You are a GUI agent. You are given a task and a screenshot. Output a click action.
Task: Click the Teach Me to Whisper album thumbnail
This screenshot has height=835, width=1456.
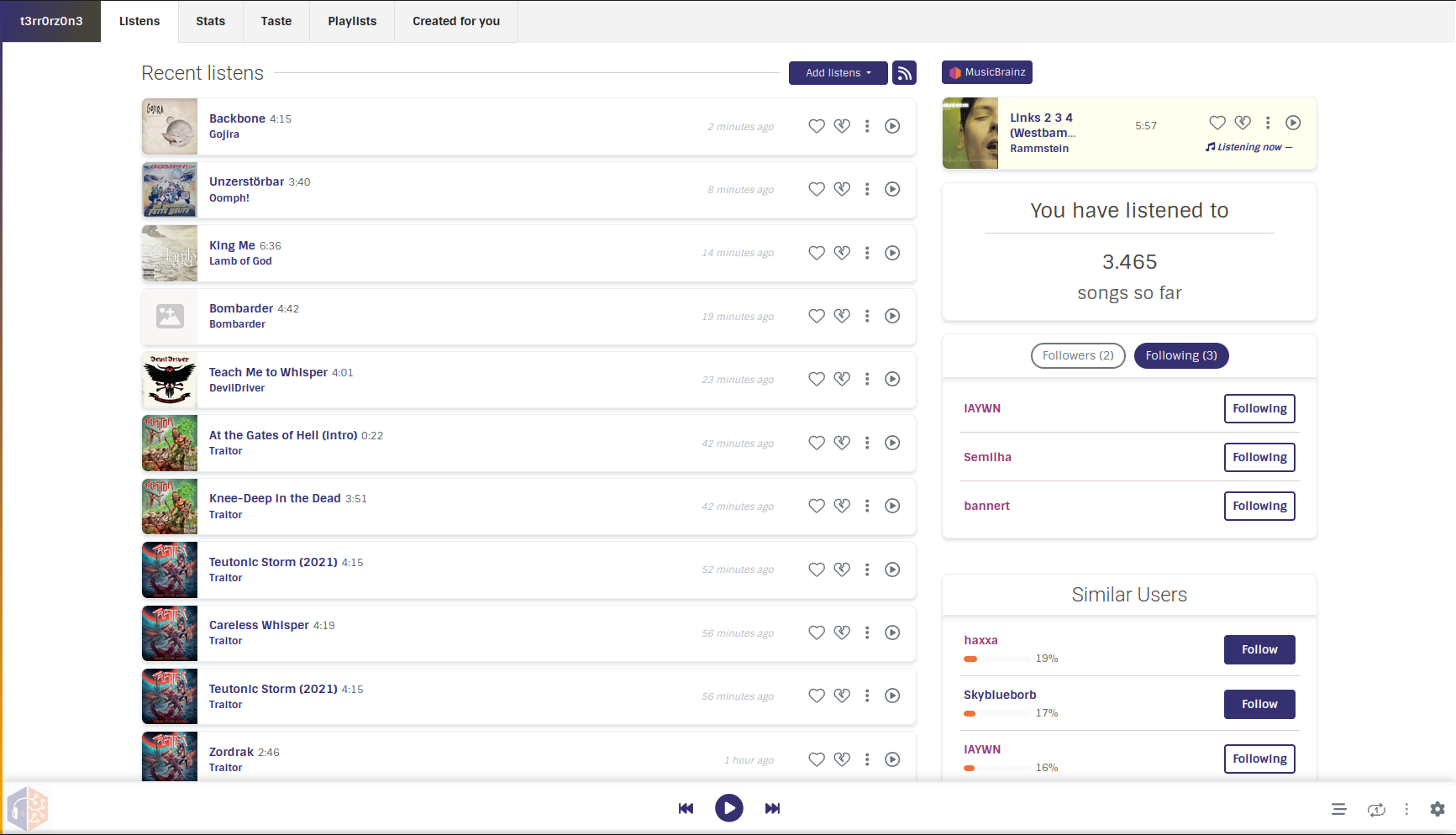pyautogui.click(x=170, y=380)
